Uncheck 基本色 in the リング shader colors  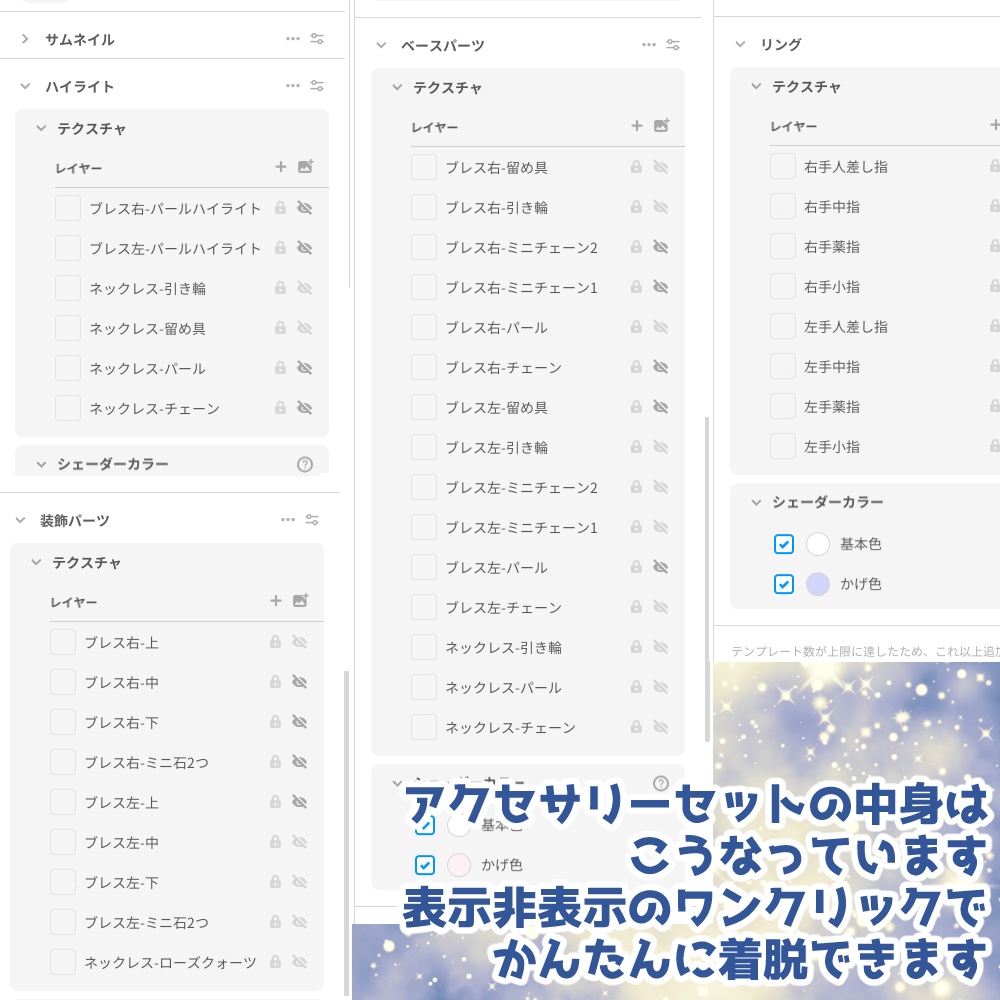click(784, 544)
